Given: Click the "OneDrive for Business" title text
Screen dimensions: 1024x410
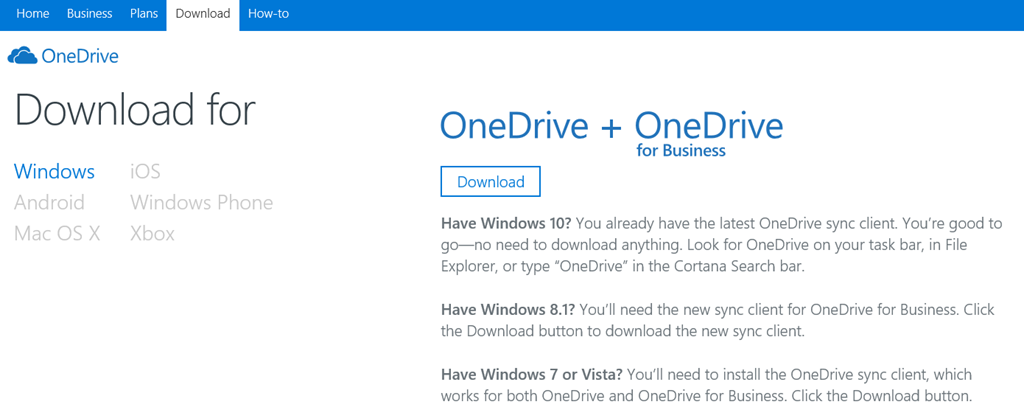Looking at the screenshot, I should [708, 131].
